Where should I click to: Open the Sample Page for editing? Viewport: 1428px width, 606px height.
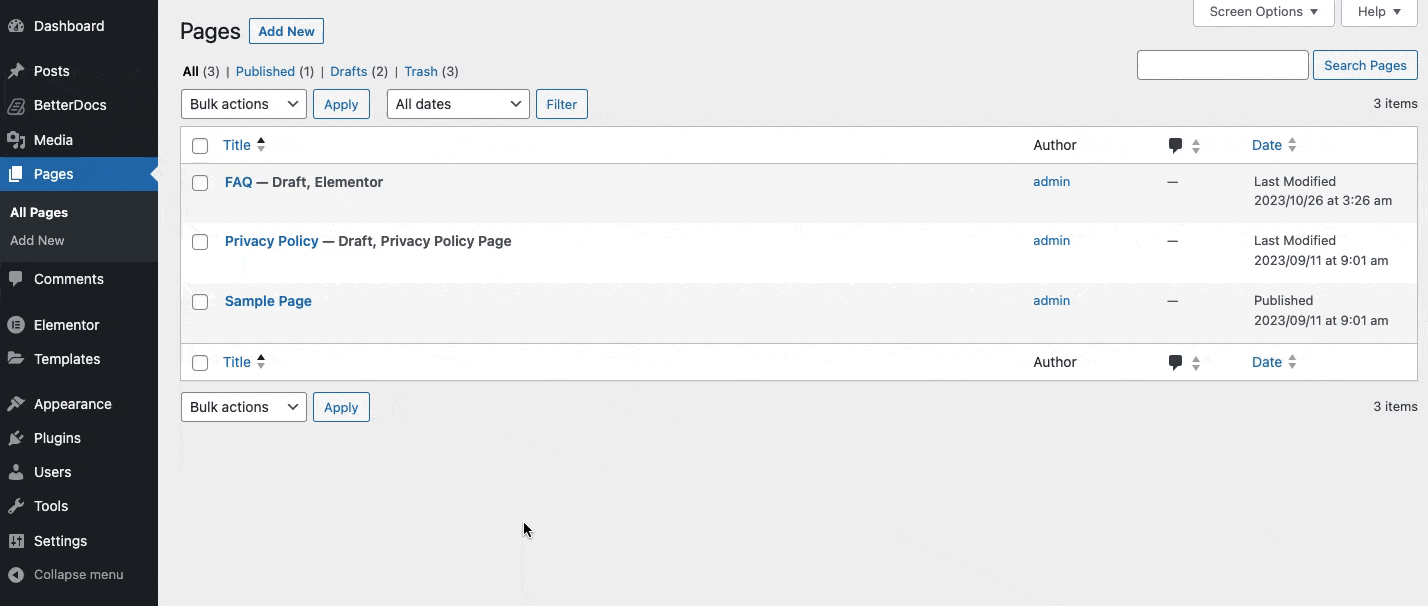pos(267,301)
